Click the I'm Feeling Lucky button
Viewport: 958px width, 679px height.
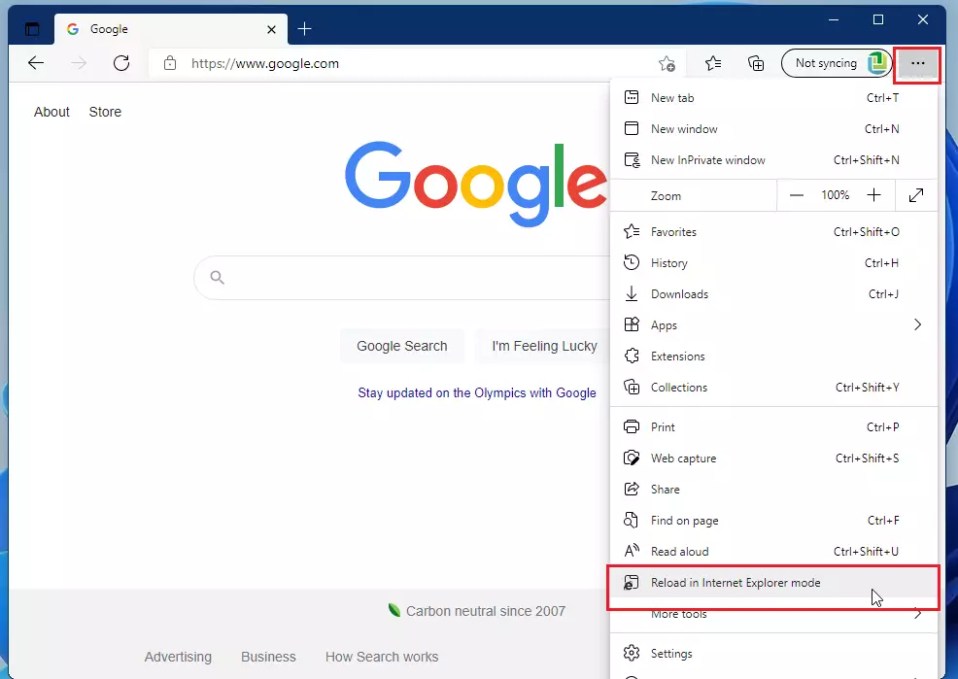coord(541,346)
